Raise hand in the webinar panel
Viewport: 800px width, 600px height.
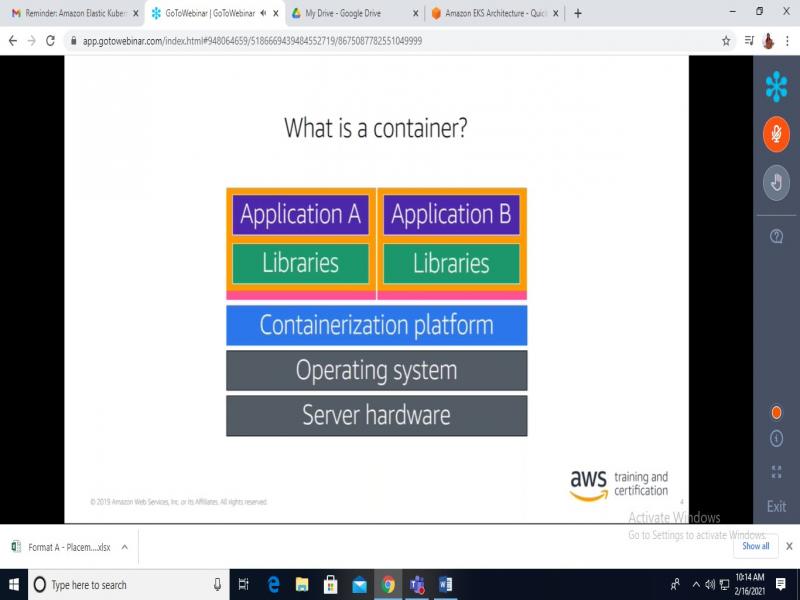776,182
